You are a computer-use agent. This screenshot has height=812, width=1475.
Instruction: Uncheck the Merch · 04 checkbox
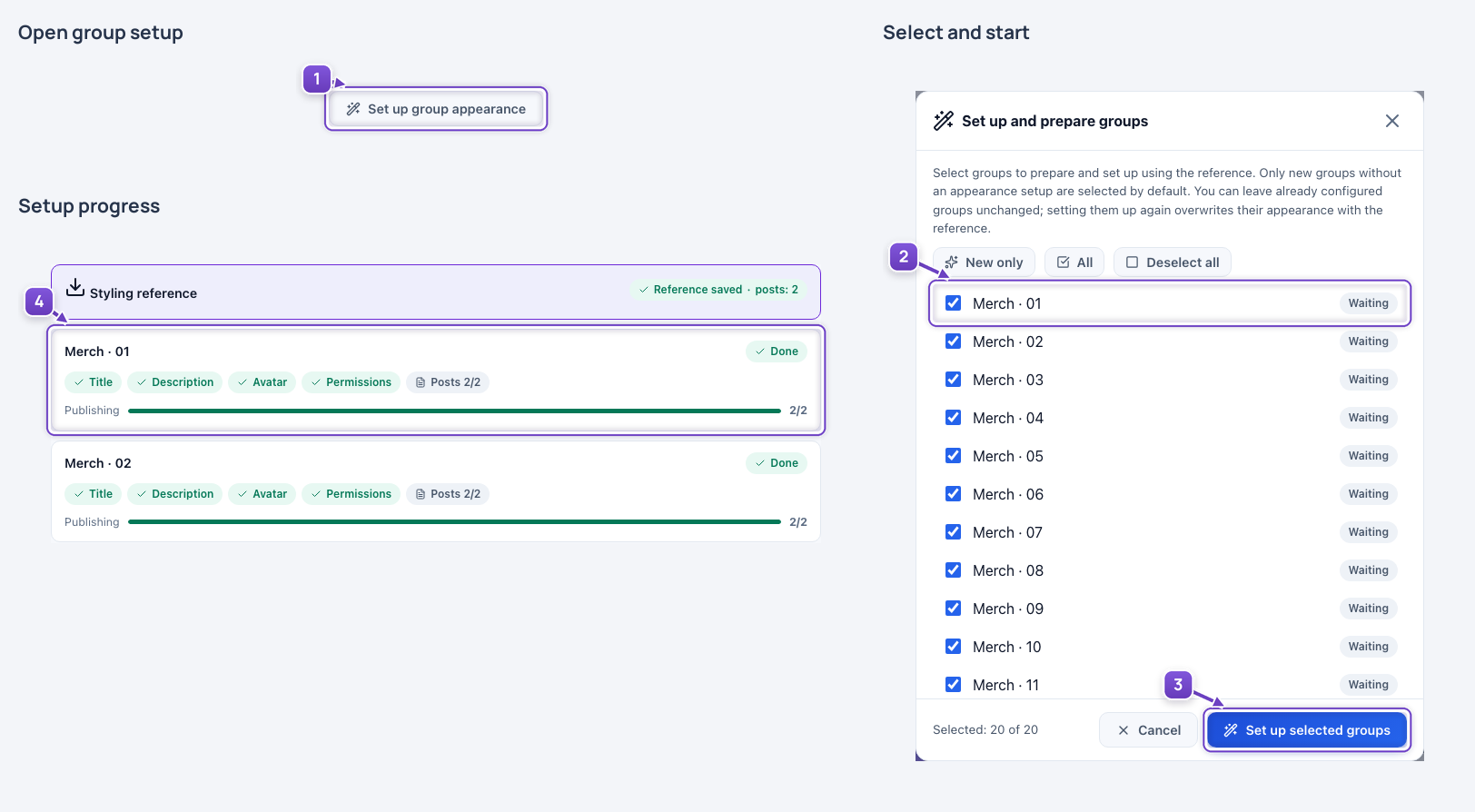coord(953,418)
